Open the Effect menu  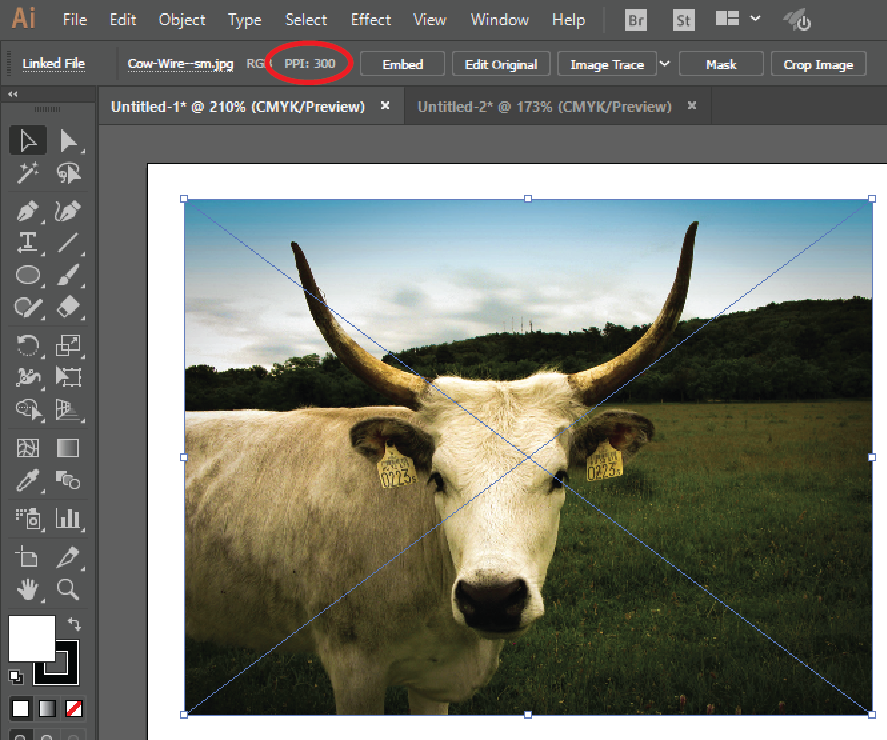coord(371,20)
